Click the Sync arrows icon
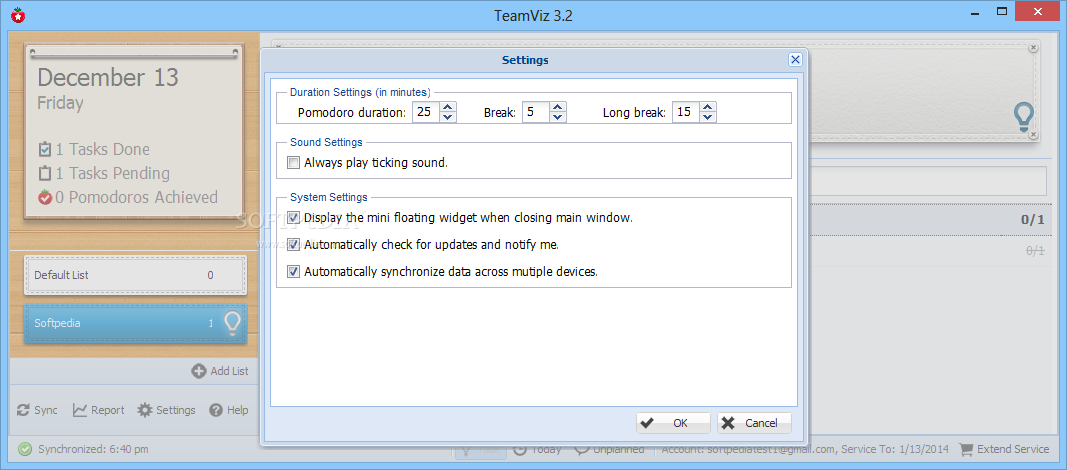Screen dimensions: 1067x470 [x=23, y=410]
